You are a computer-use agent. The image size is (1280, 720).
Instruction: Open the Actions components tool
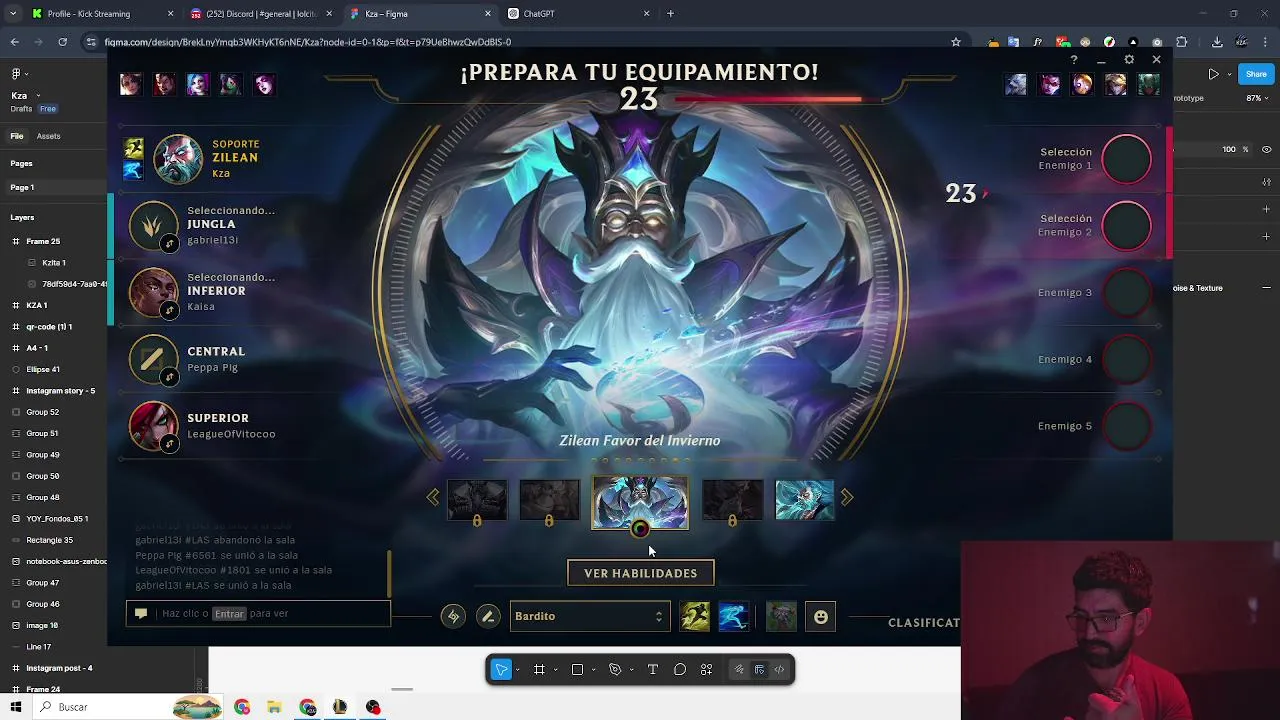(707, 670)
